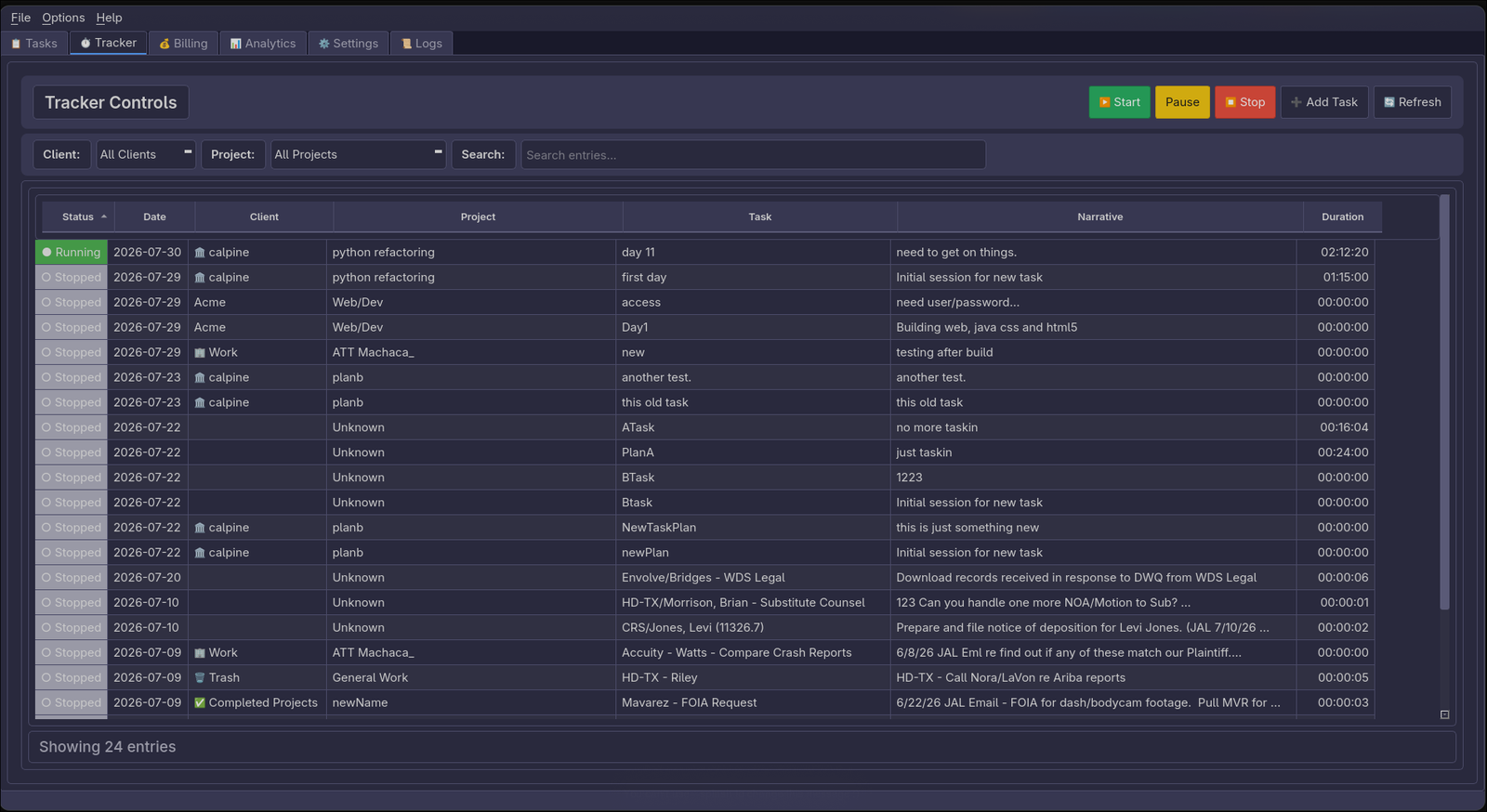This screenshot has width=1487, height=812.
Task: Sort by the Date column header
Action: pyautogui.click(x=154, y=216)
